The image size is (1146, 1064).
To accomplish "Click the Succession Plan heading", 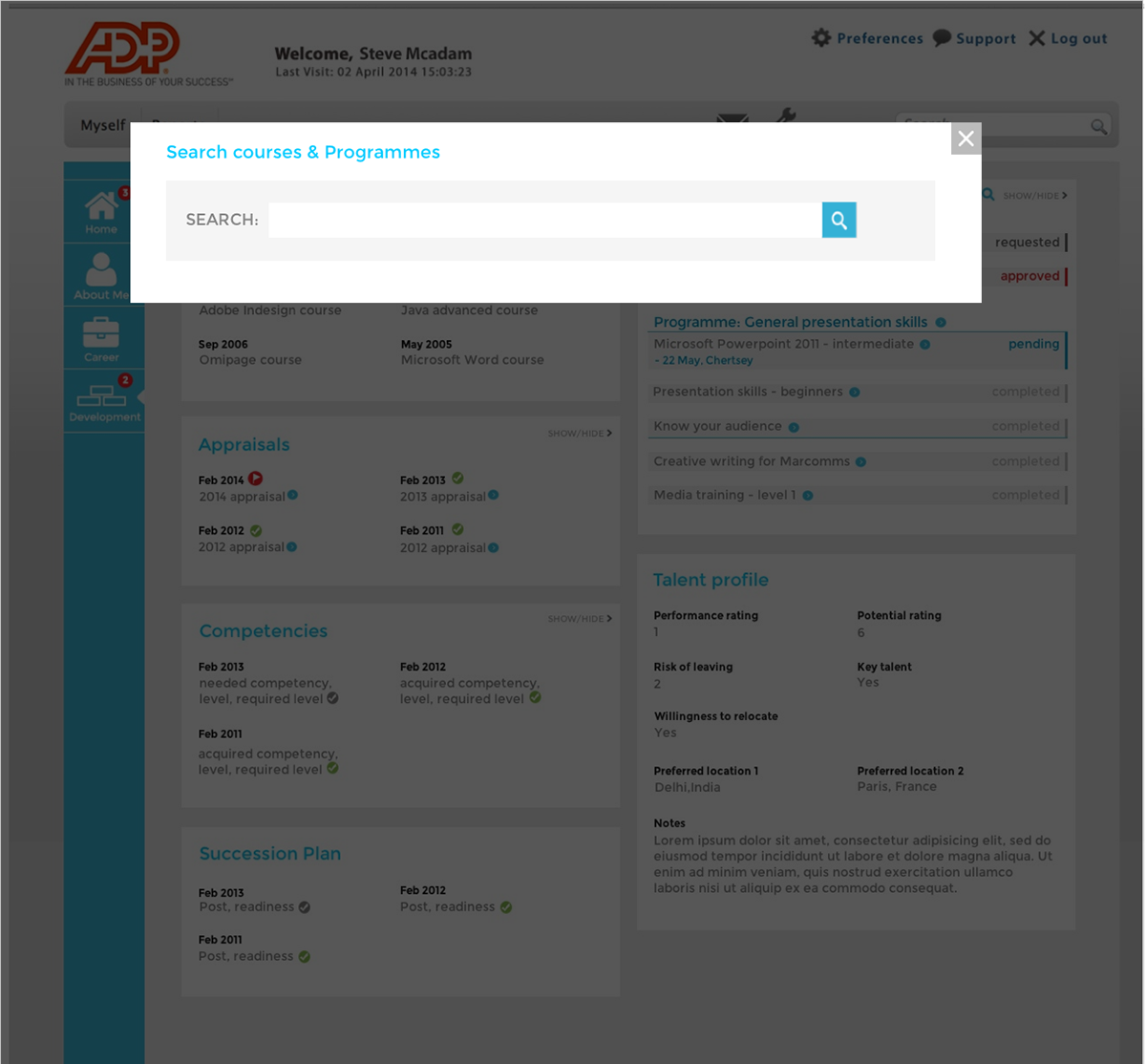I will [270, 854].
